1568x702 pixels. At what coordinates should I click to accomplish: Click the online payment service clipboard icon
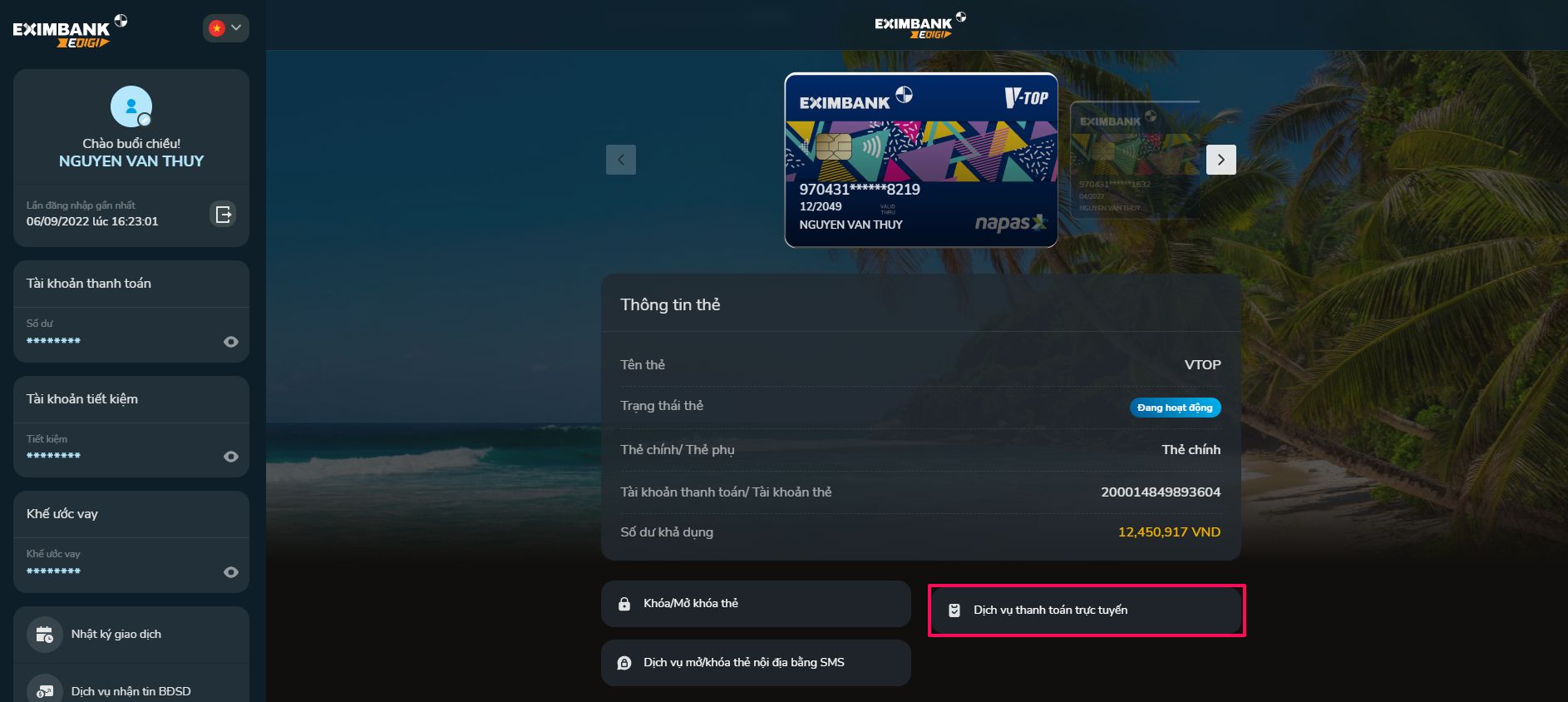954,611
